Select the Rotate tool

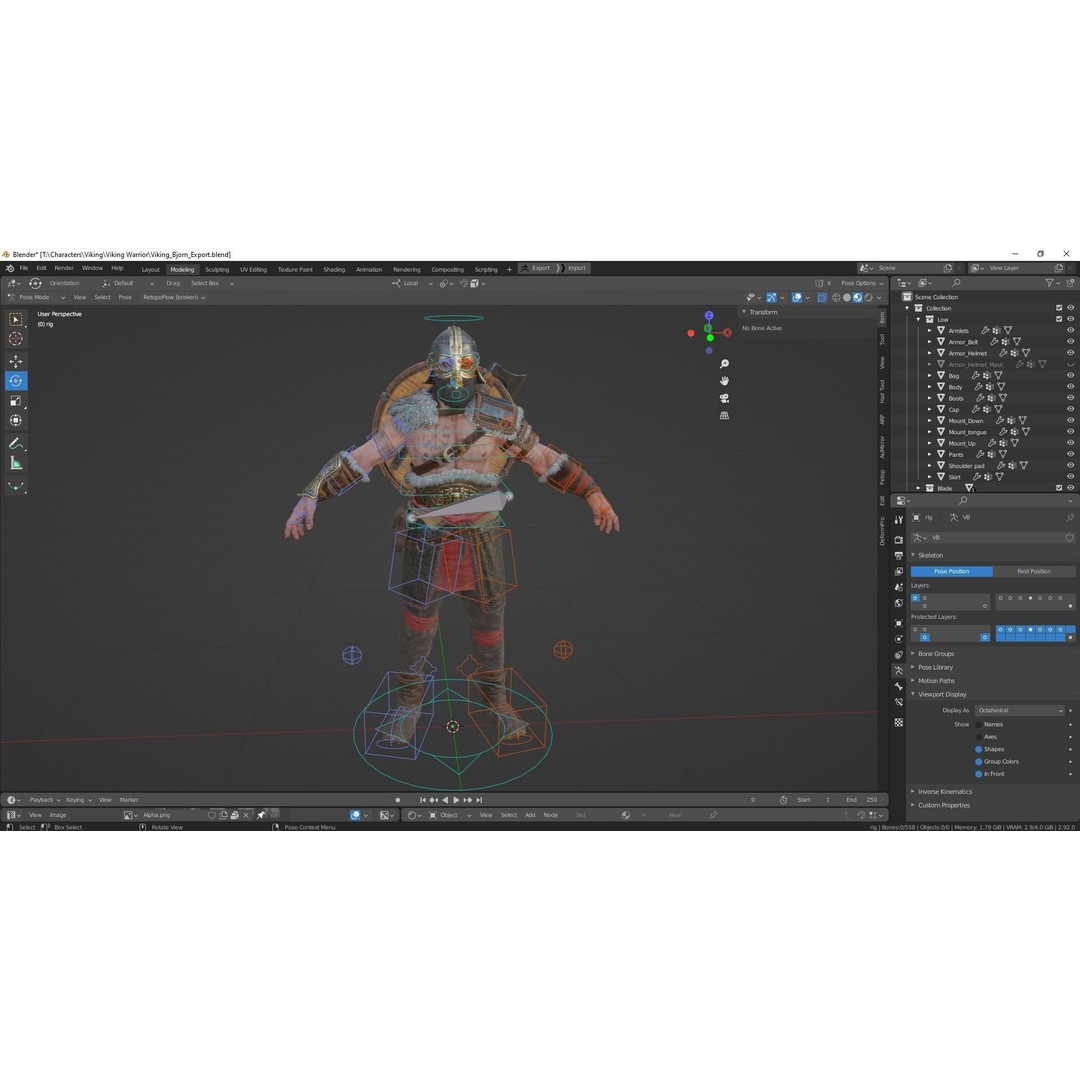(x=16, y=381)
